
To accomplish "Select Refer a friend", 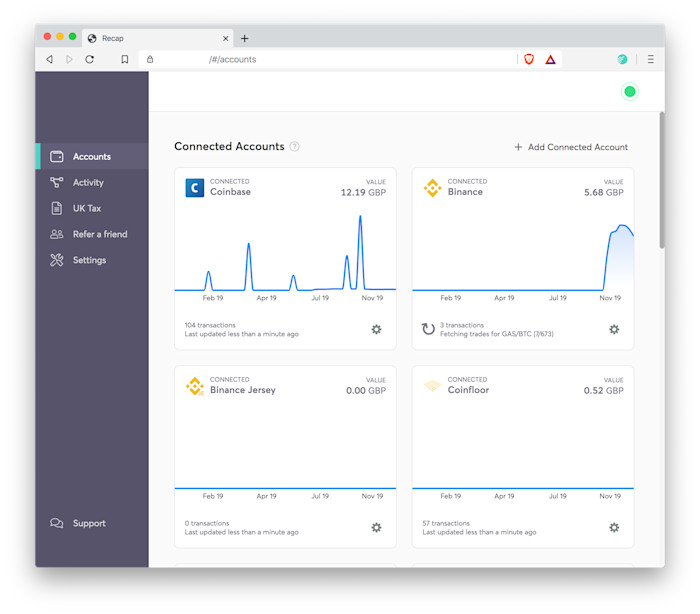I will click(92, 234).
